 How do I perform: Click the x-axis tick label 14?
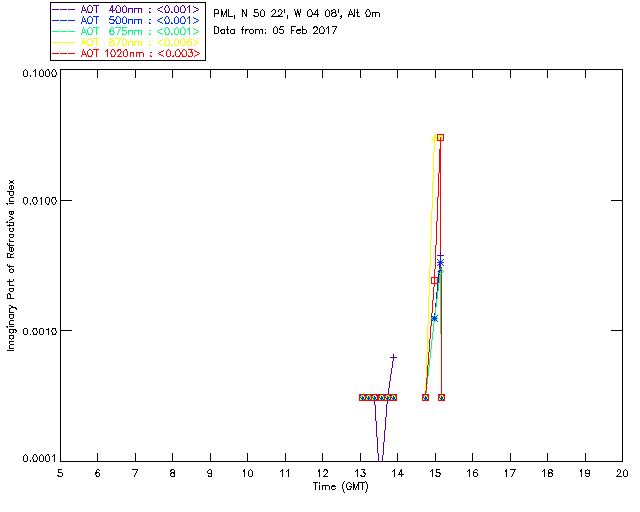point(398,473)
